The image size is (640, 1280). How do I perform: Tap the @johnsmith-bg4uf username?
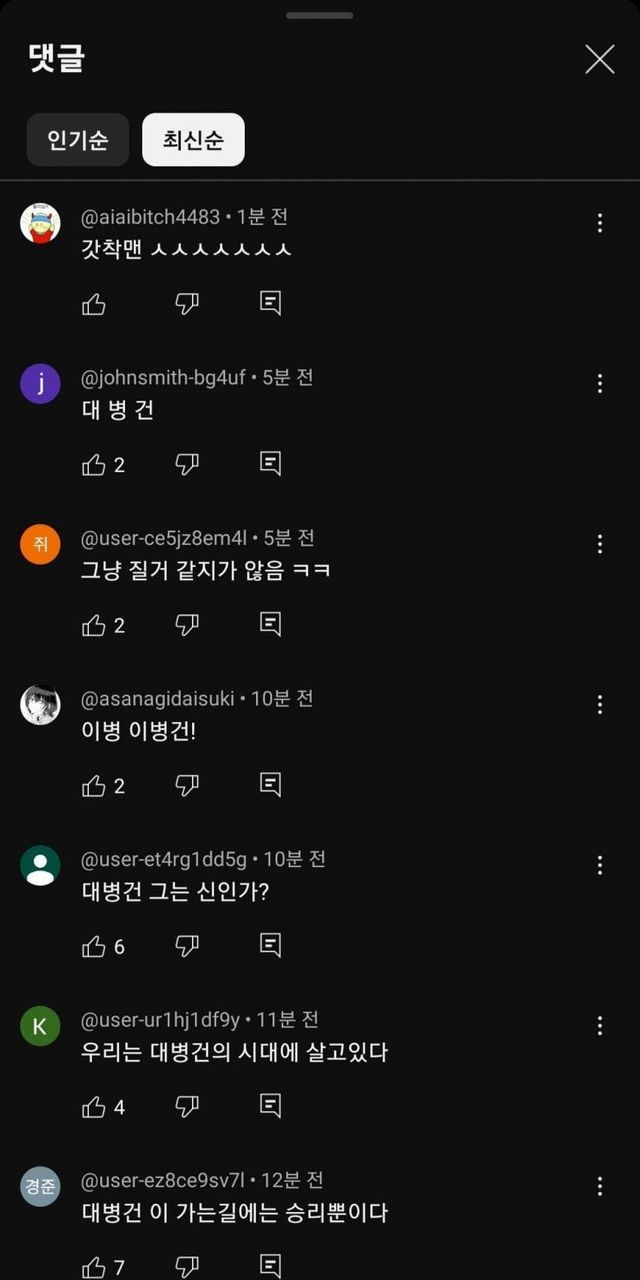pos(162,378)
